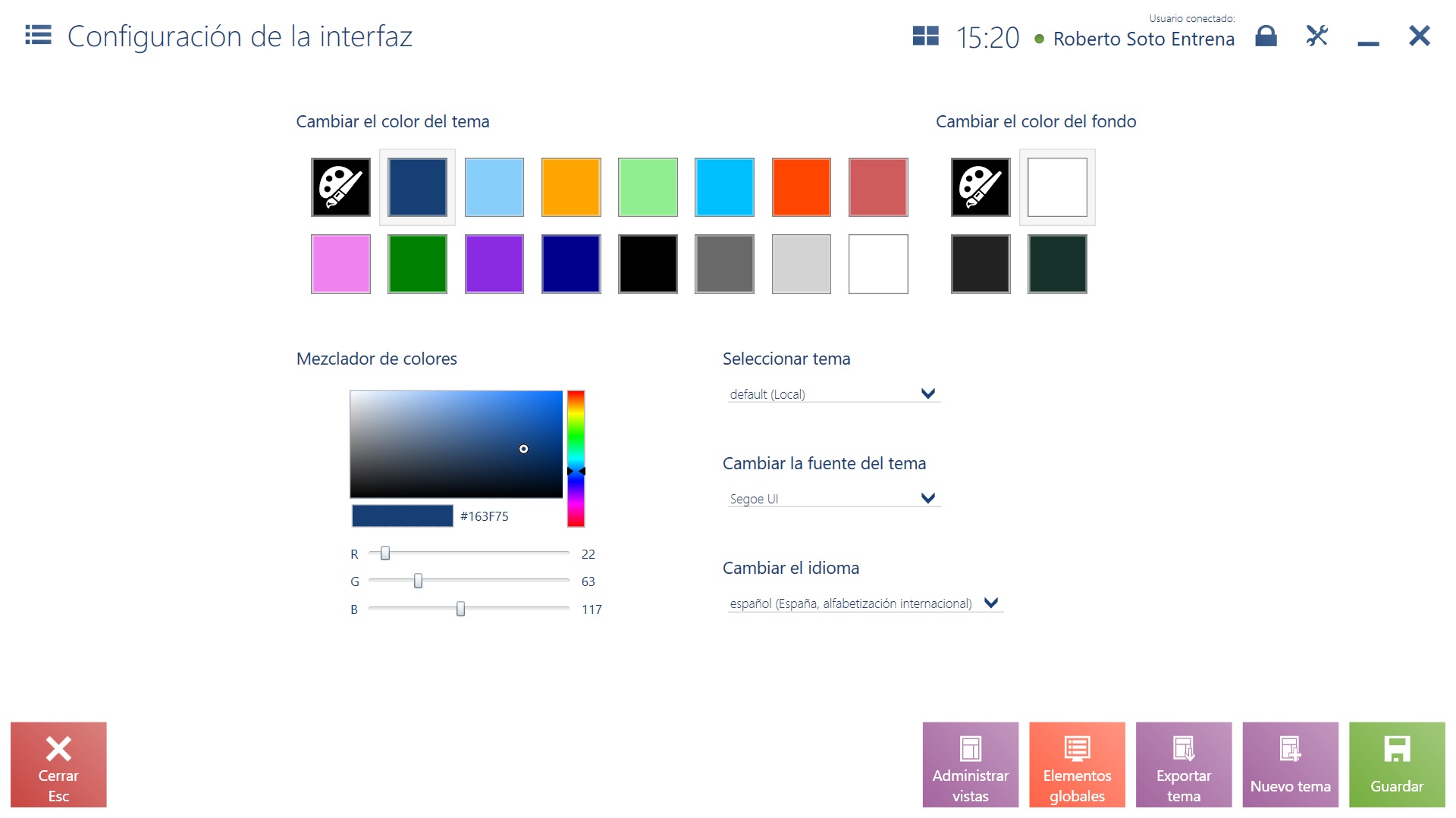This screenshot has height=818, width=1456.
Task: Select the salmon red theme color
Action: pyautogui.click(x=878, y=187)
